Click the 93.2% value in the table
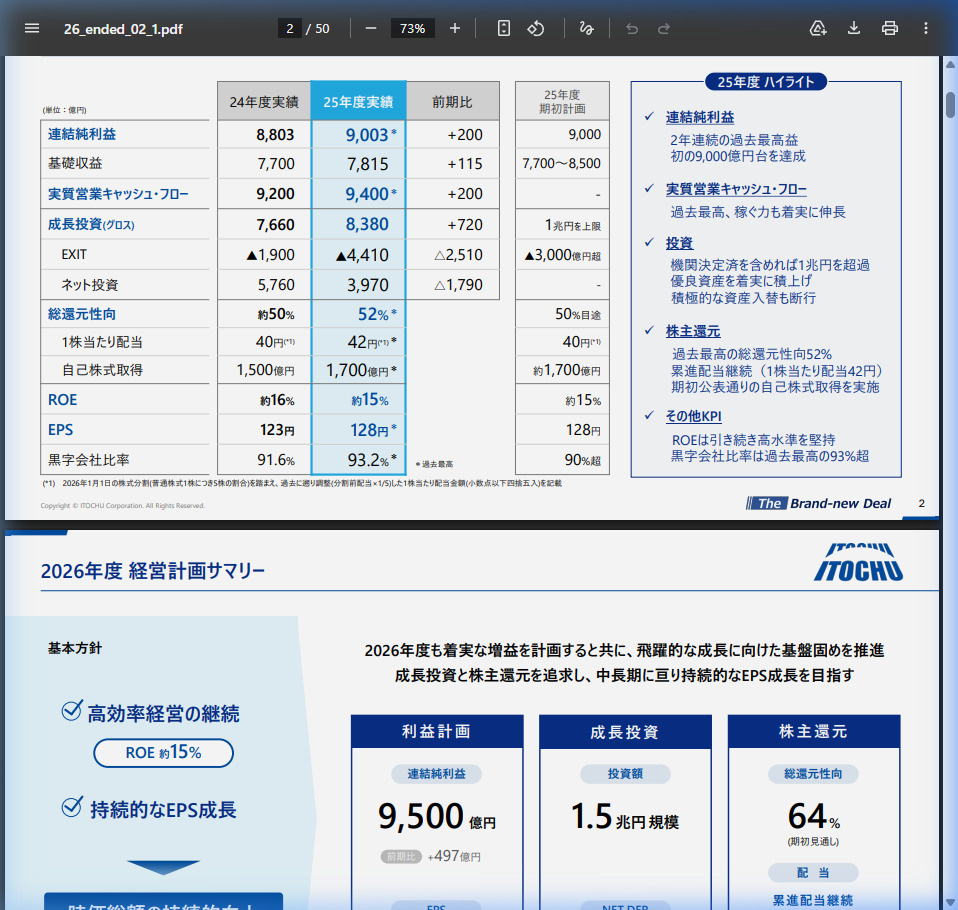 coord(368,460)
